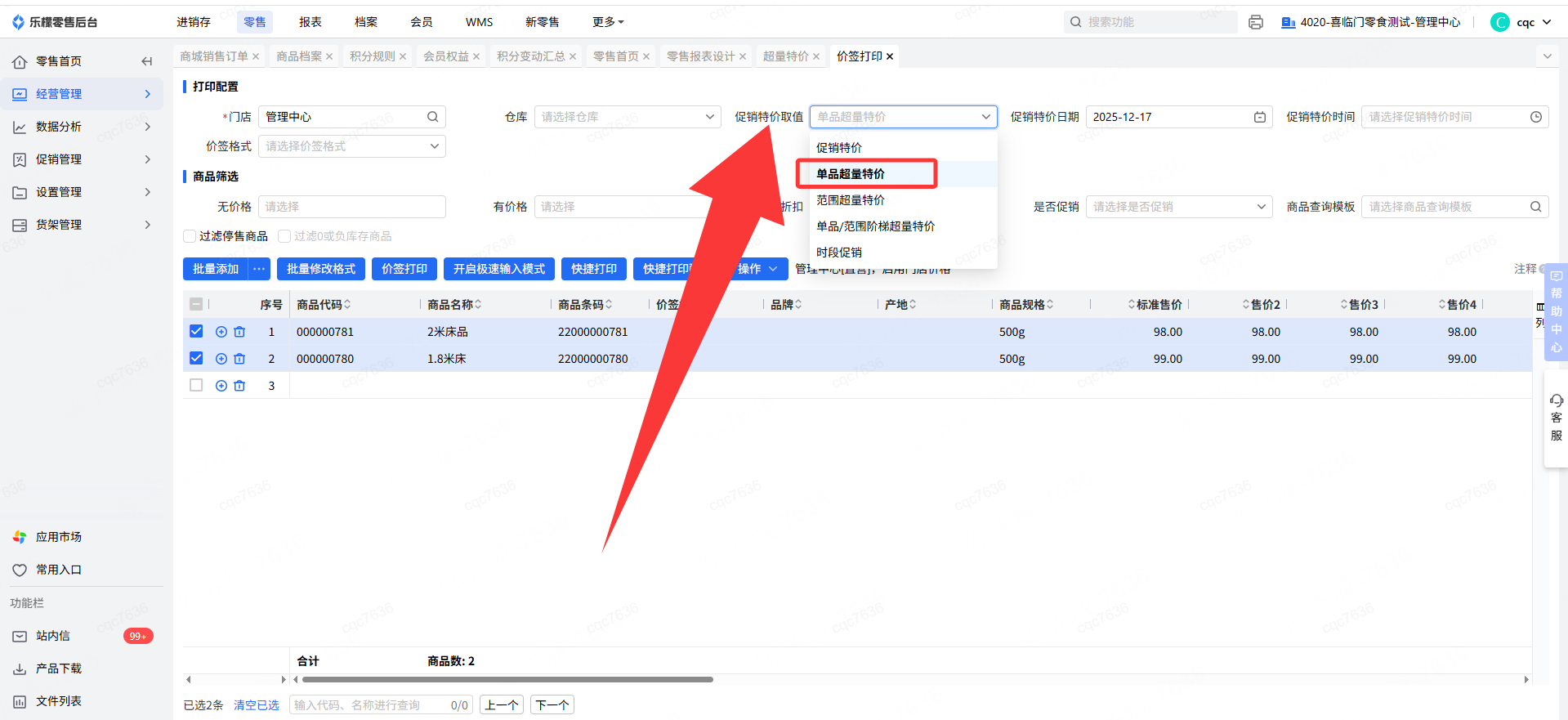Image resolution: width=1568 pixels, height=720 pixels.
Task: Switch to the 积分变动汇总 tab
Action: pyautogui.click(x=531, y=56)
